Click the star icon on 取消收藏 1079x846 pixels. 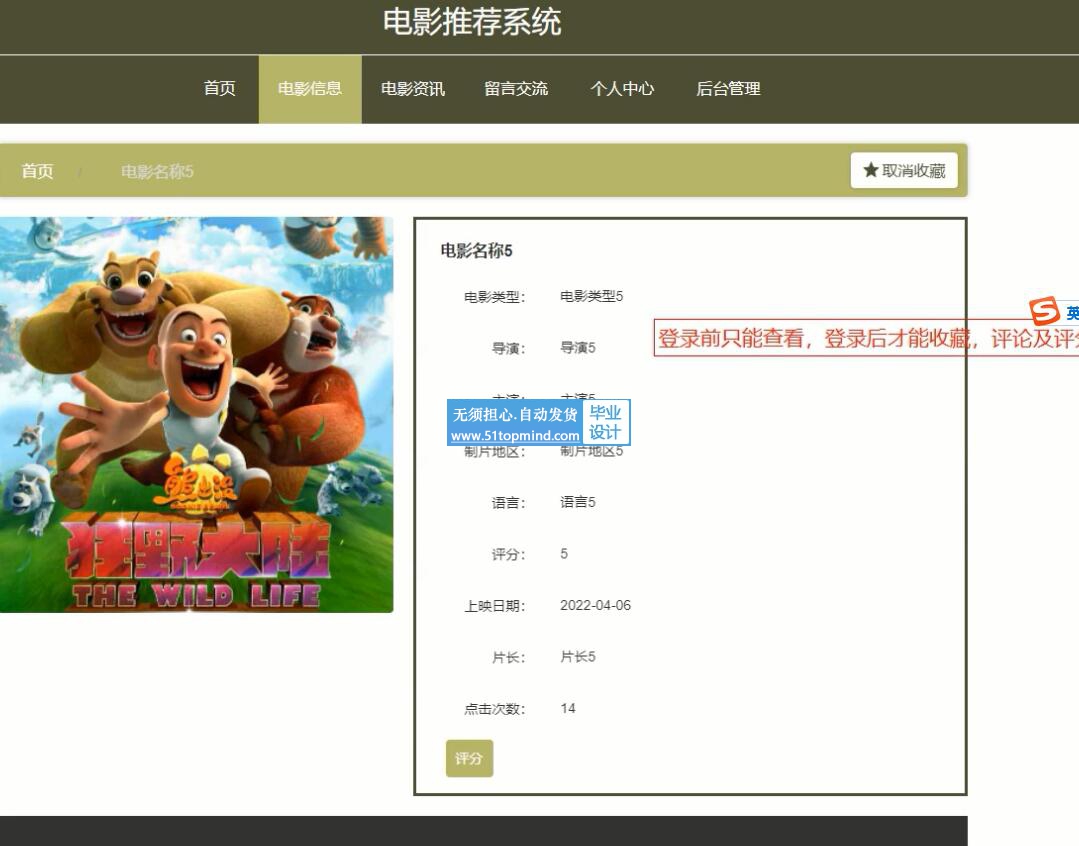pyautogui.click(x=870, y=170)
